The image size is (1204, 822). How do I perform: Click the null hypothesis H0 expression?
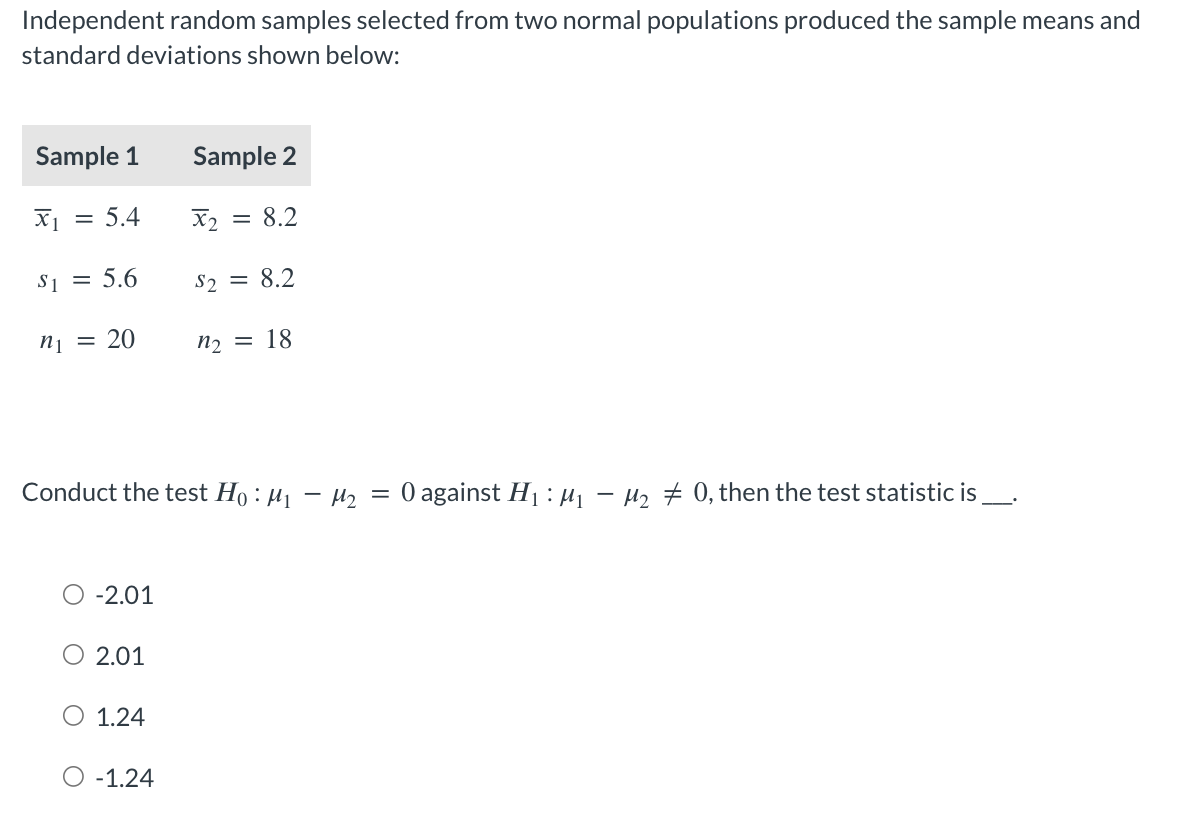tap(310, 492)
